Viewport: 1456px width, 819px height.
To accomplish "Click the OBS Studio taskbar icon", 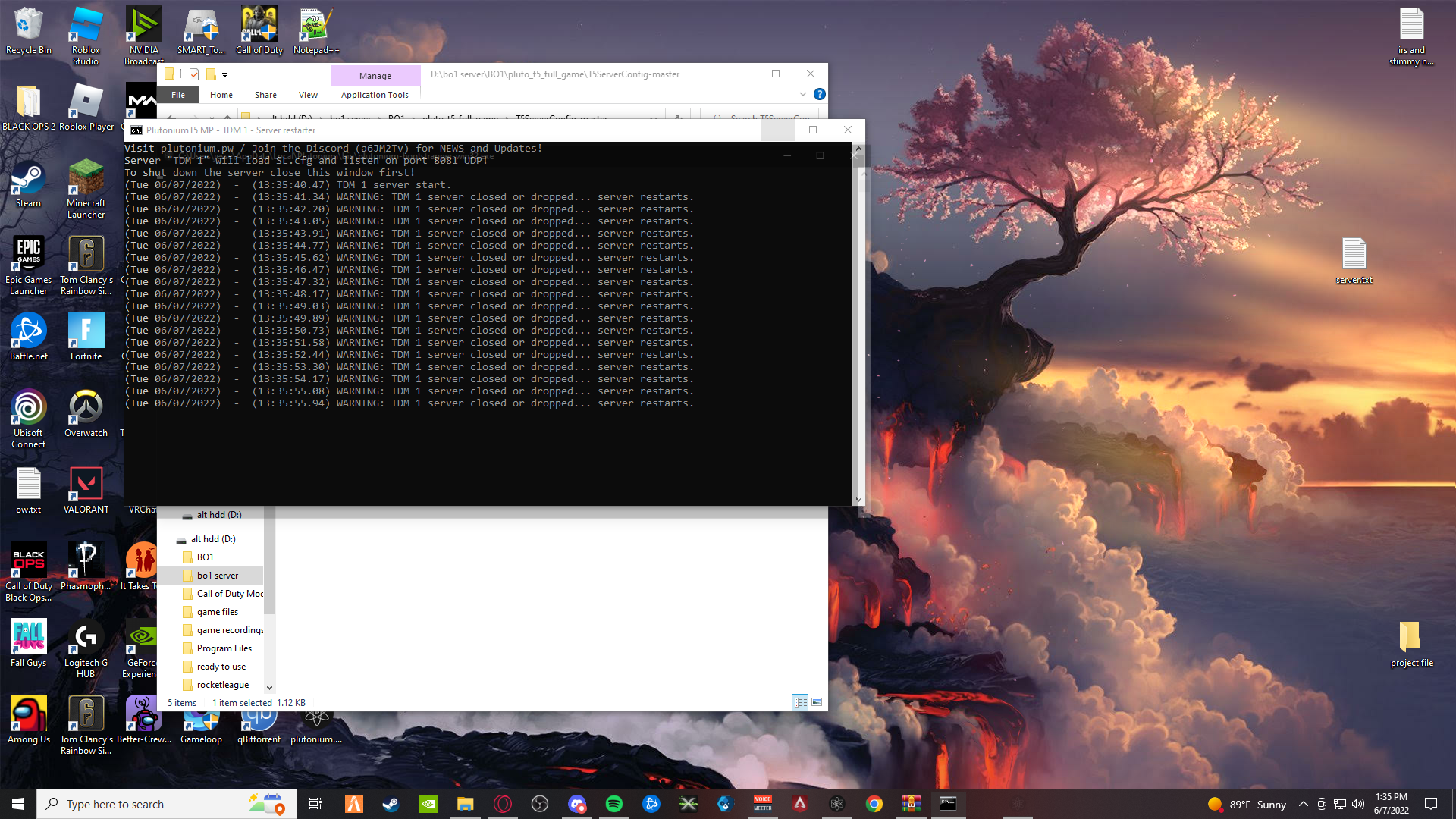I will [x=540, y=804].
